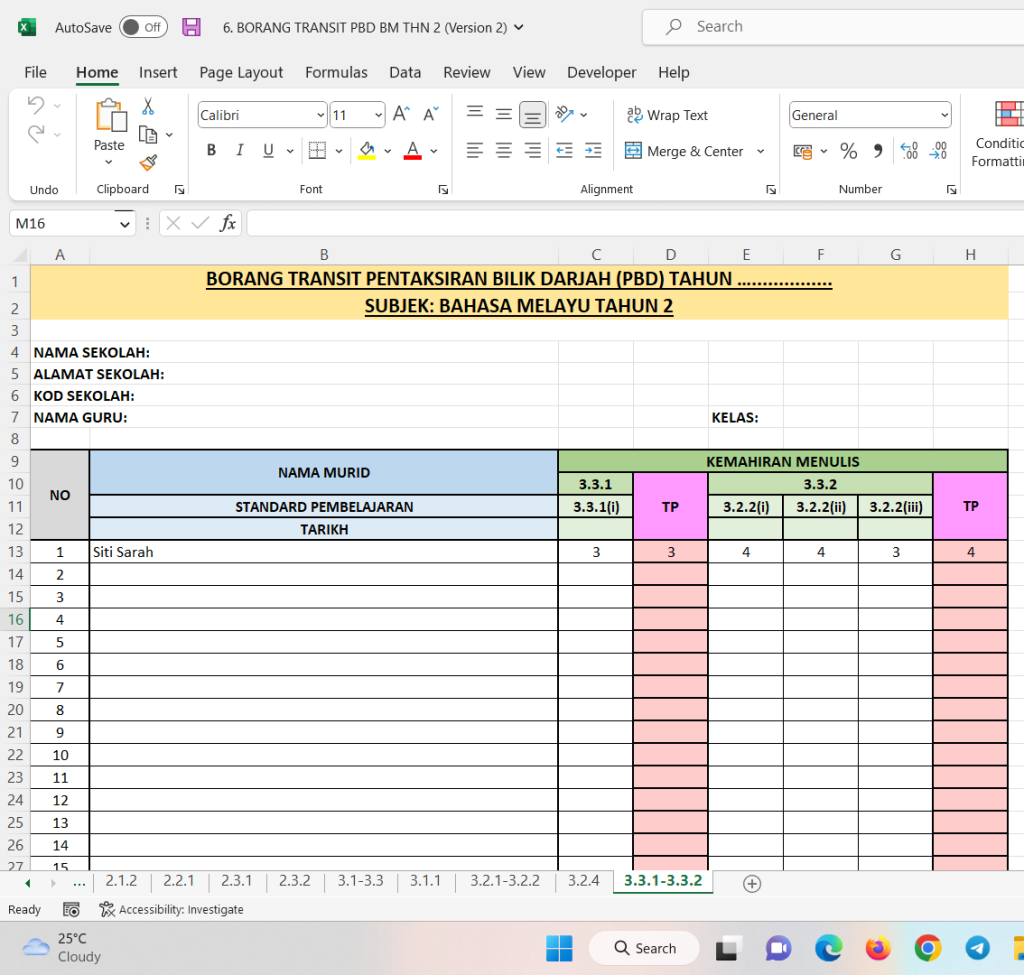Viewport: 1024px width, 975px height.
Task: Click the Save icon
Action: [191, 27]
